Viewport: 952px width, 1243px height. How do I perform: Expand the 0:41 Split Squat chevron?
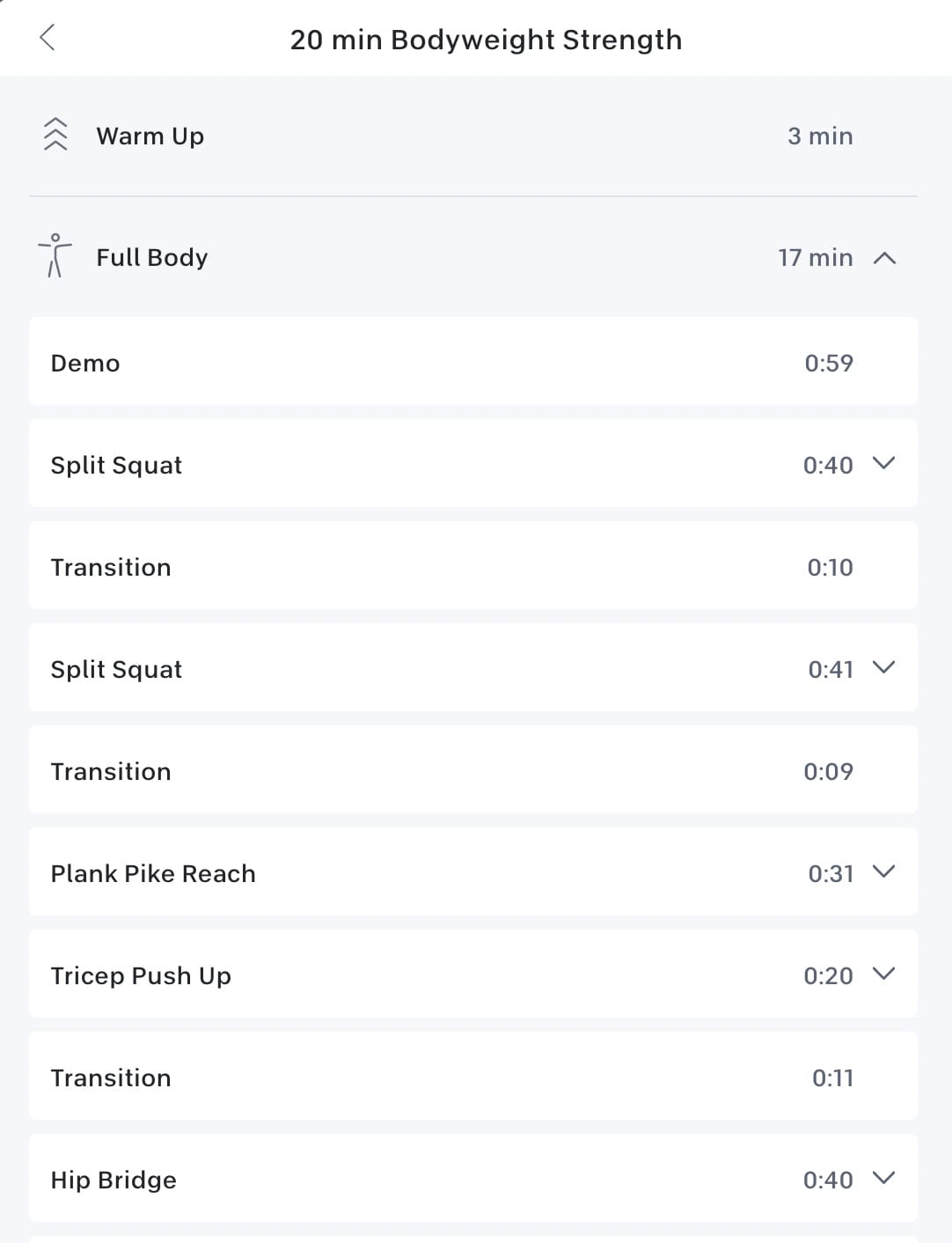pyautogui.click(x=883, y=667)
